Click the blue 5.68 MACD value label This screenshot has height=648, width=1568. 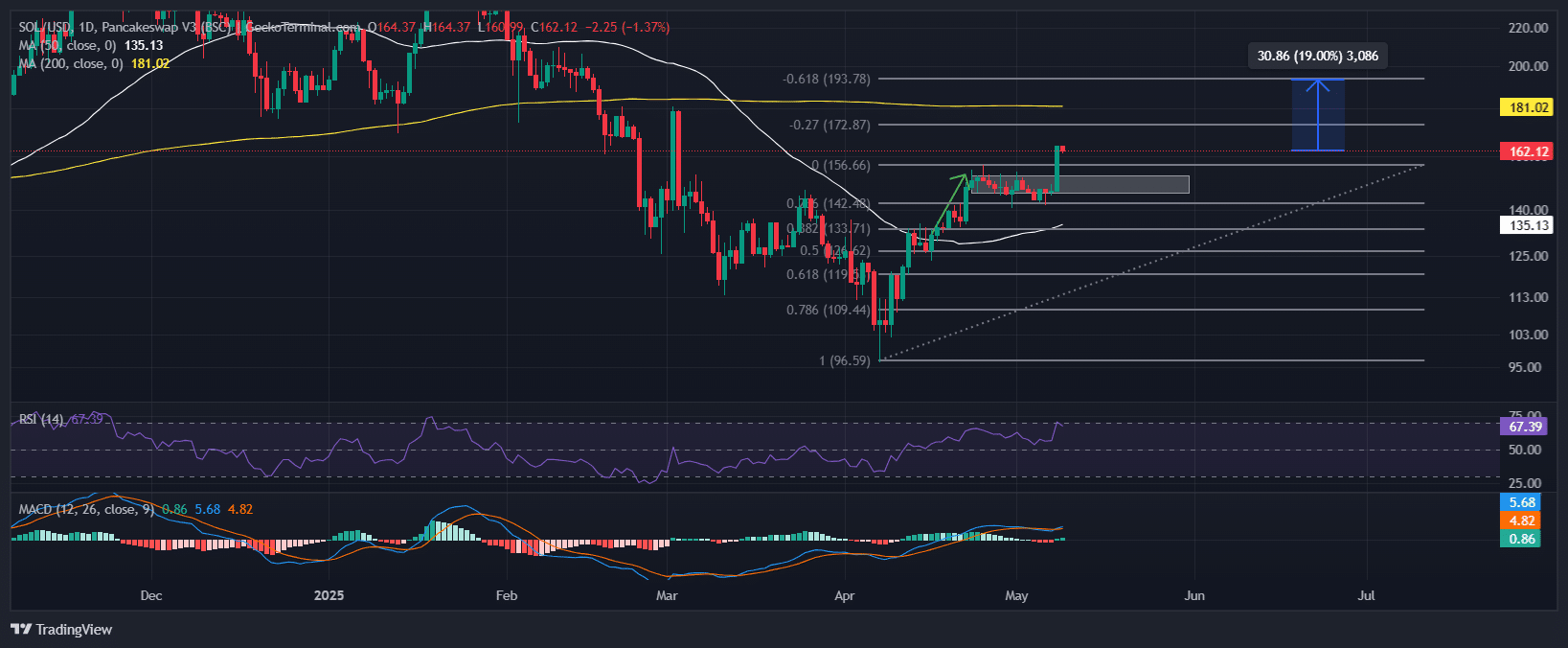click(1520, 502)
